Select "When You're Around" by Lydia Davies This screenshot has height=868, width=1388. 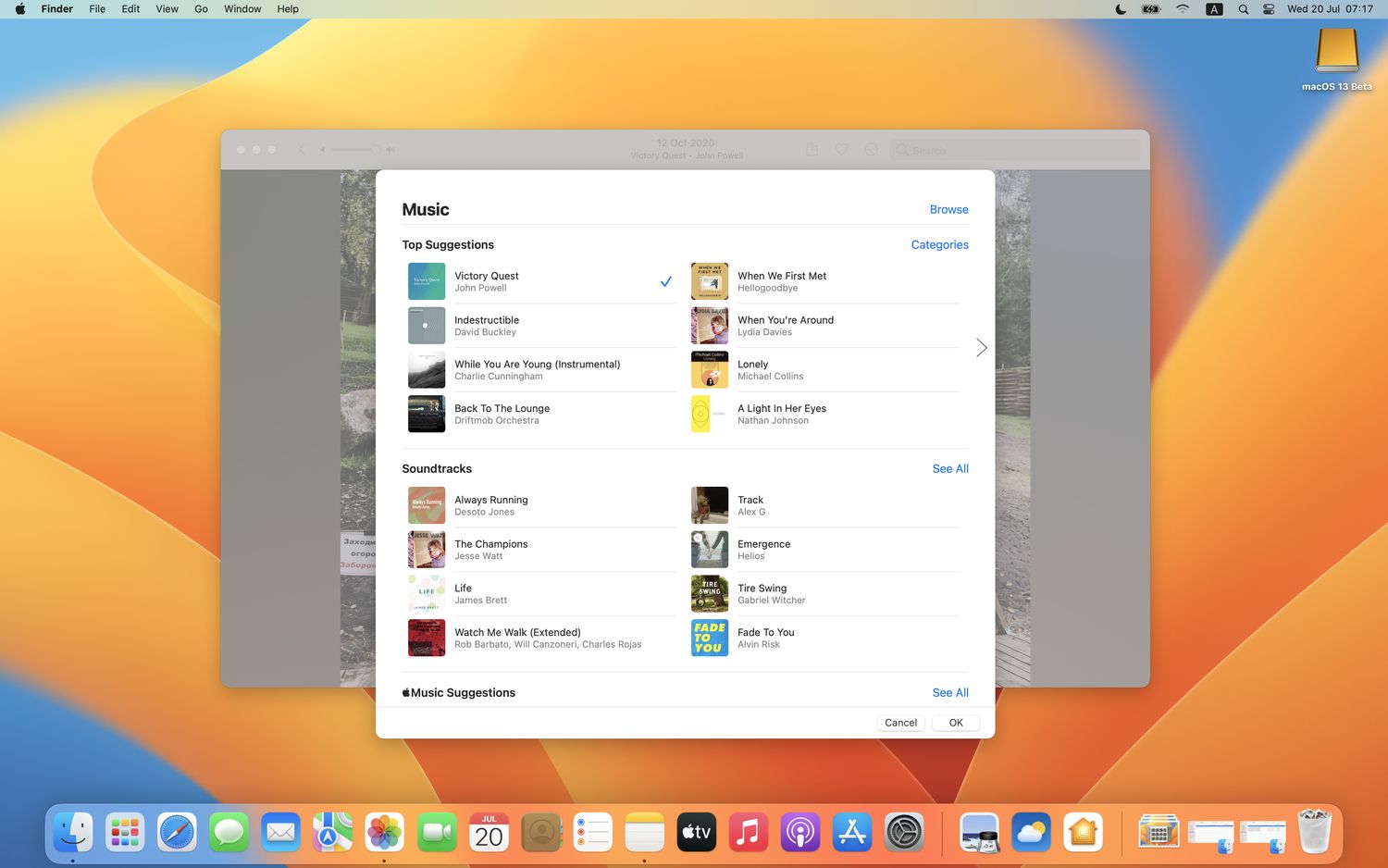[825, 326]
